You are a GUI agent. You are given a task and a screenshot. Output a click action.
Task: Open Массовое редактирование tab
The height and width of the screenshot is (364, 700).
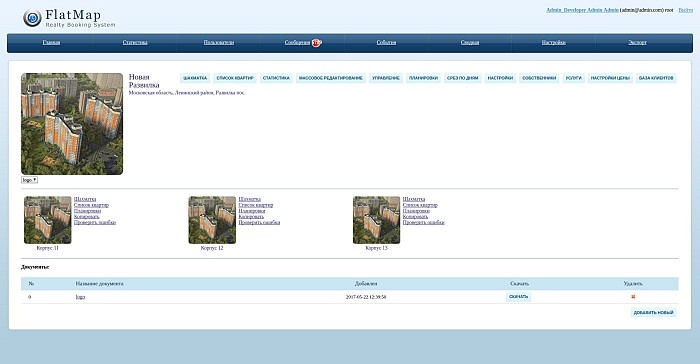click(330, 78)
